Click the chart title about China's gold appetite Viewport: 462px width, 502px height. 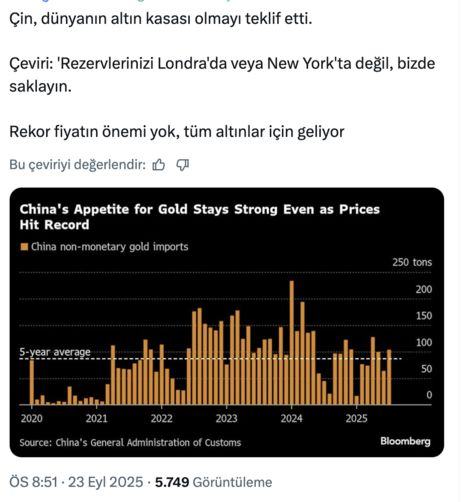coord(200,217)
